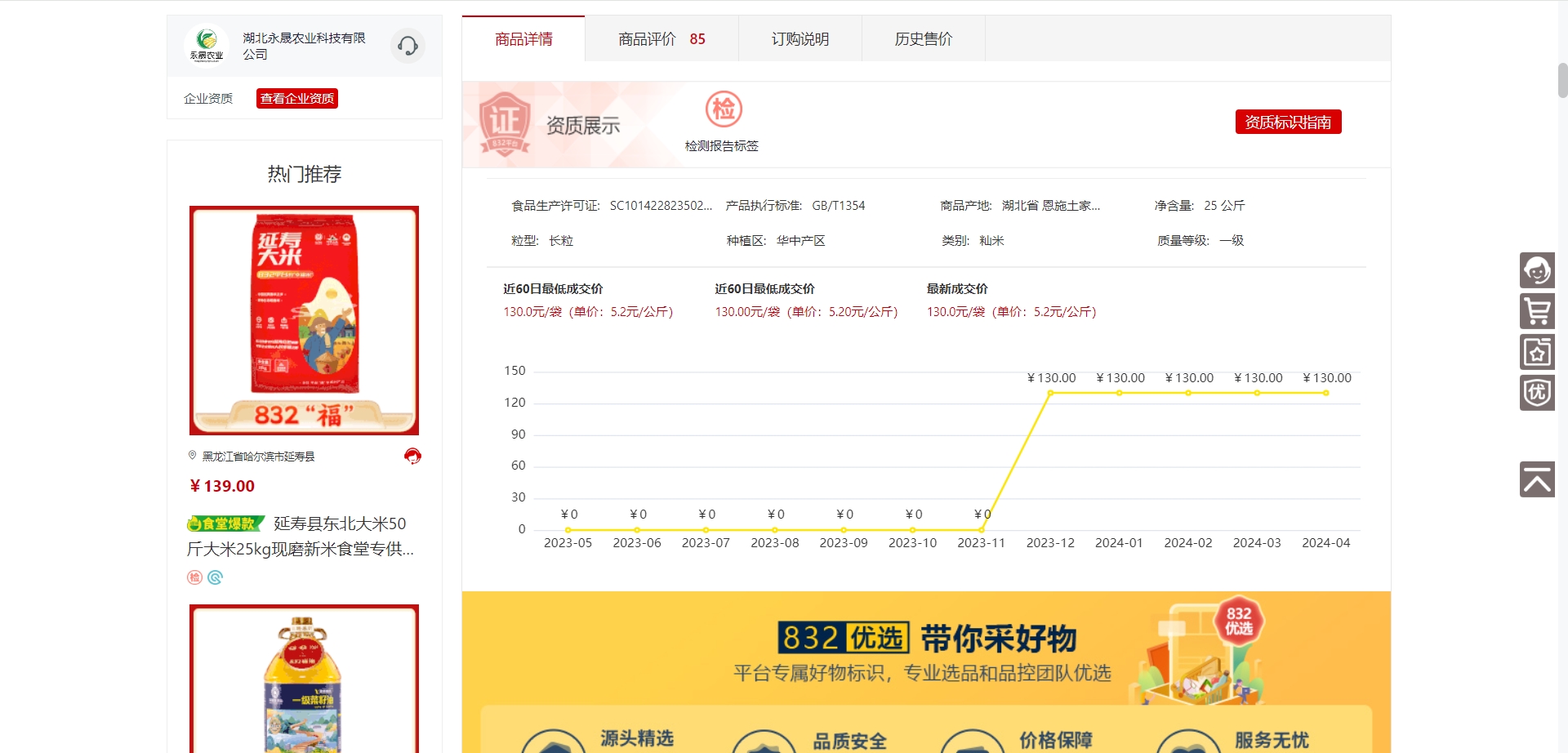The width and height of the screenshot is (1568, 753).
Task: Click the SC101422823502... license number text
Action: pyautogui.click(x=661, y=206)
